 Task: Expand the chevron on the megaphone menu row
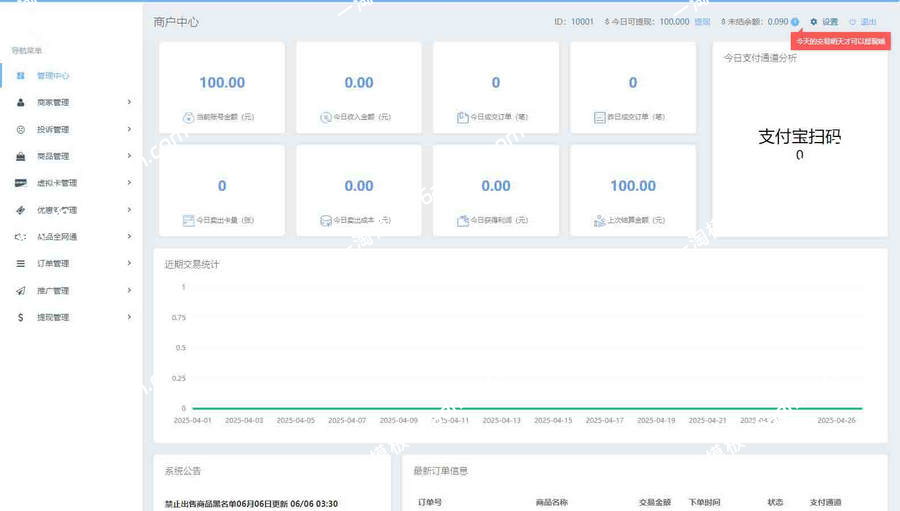click(129, 236)
